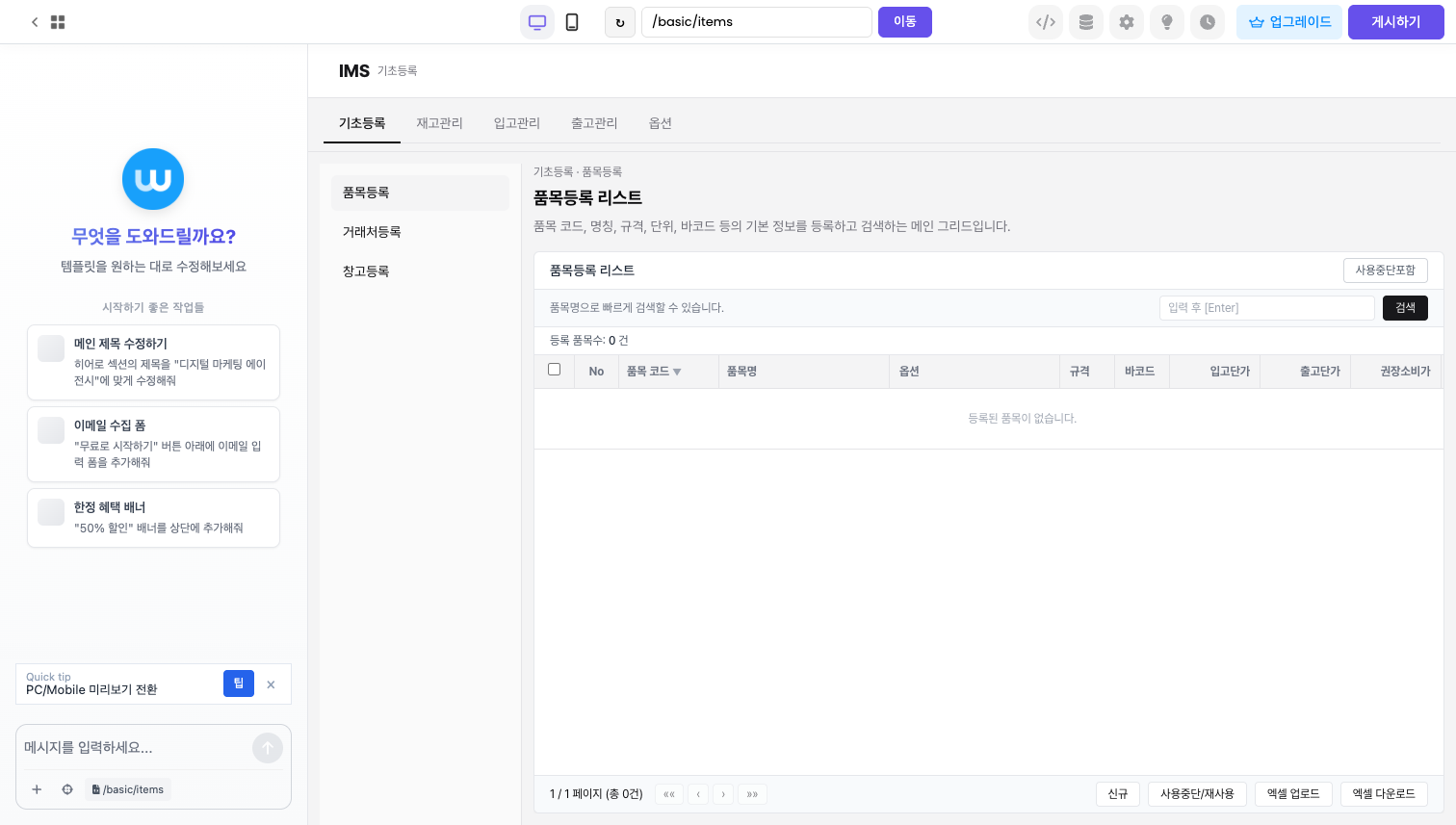Select desktop preview mode

(x=537, y=21)
